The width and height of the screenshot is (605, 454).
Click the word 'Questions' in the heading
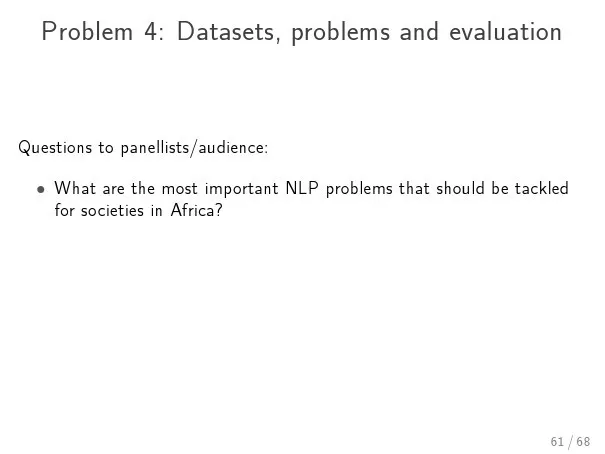click(x=55, y=148)
